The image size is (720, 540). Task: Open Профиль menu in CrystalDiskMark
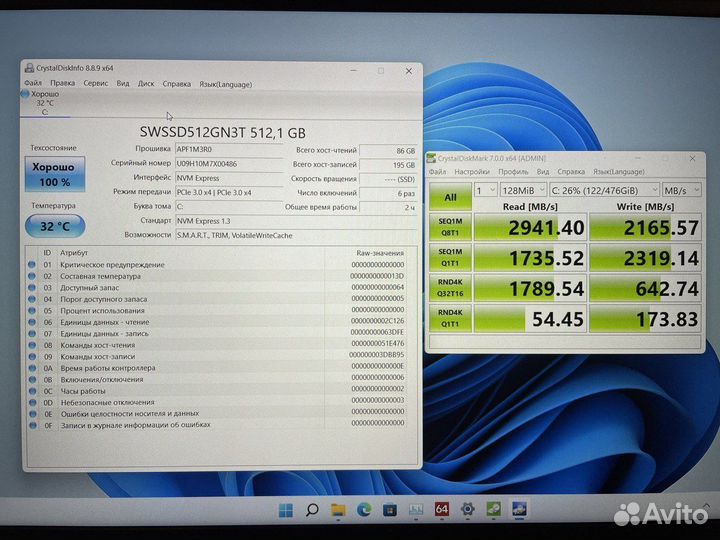513,172
